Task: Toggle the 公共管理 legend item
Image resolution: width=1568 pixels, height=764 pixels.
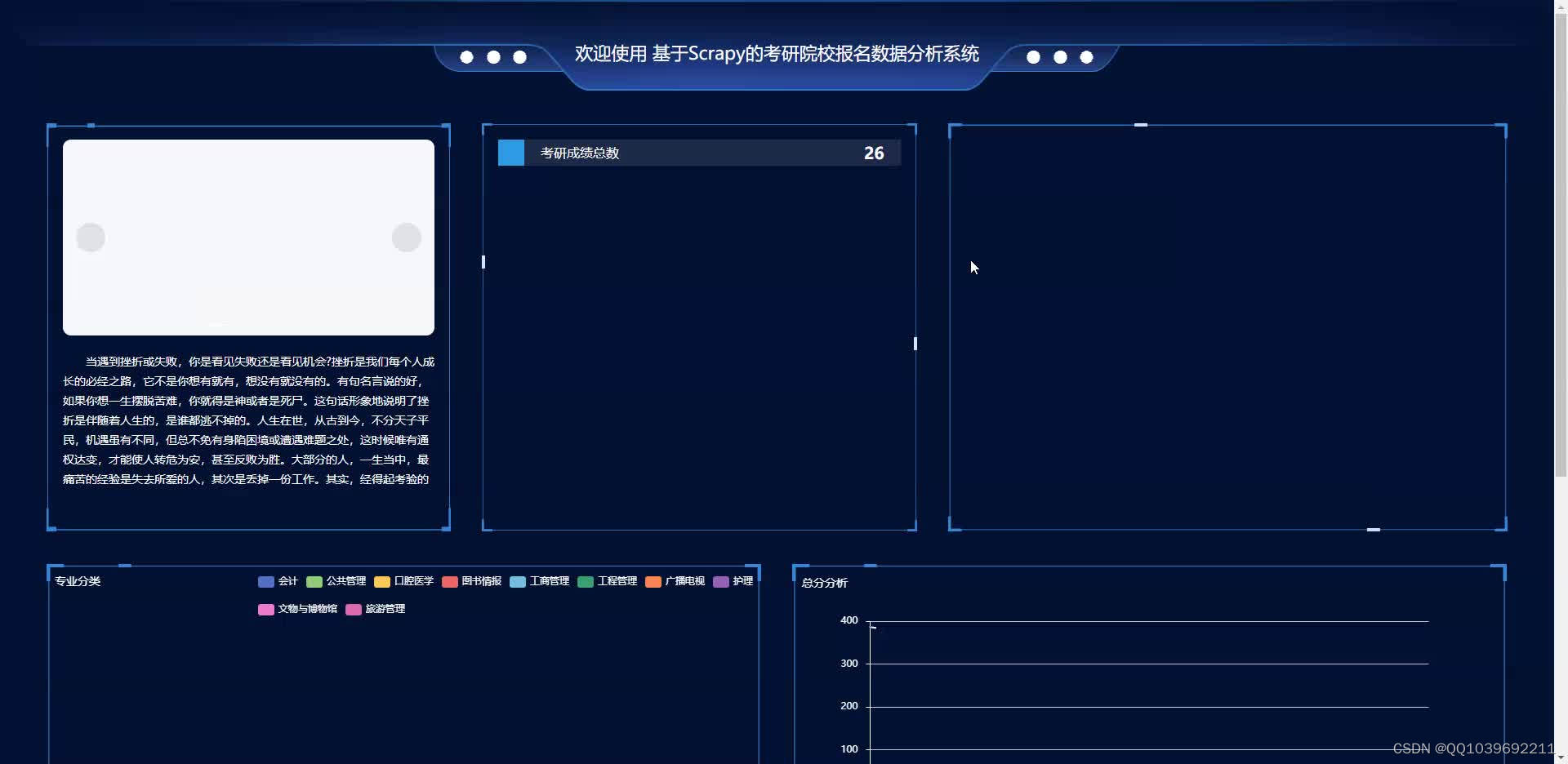Action: pos(336,581)
